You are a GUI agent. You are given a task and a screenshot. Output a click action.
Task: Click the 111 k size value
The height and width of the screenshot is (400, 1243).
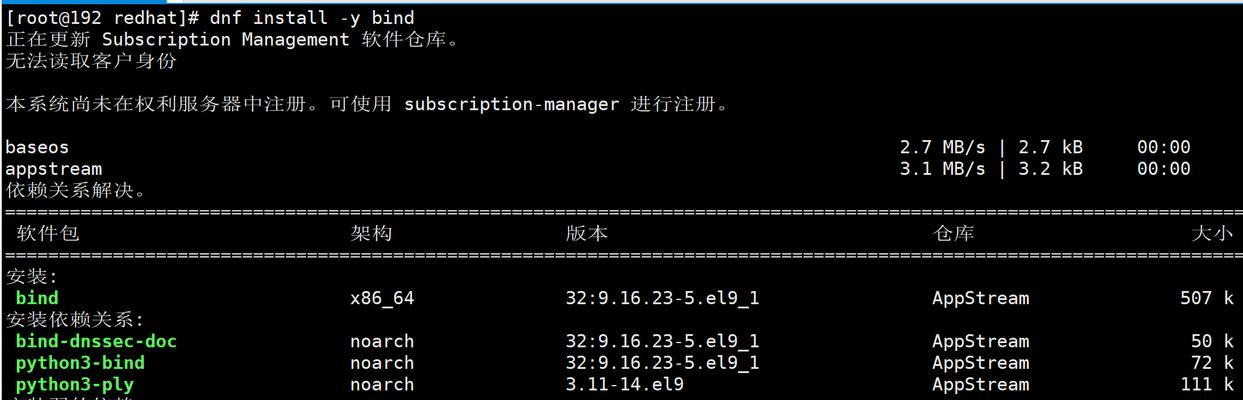click(x=1207, y=385)
